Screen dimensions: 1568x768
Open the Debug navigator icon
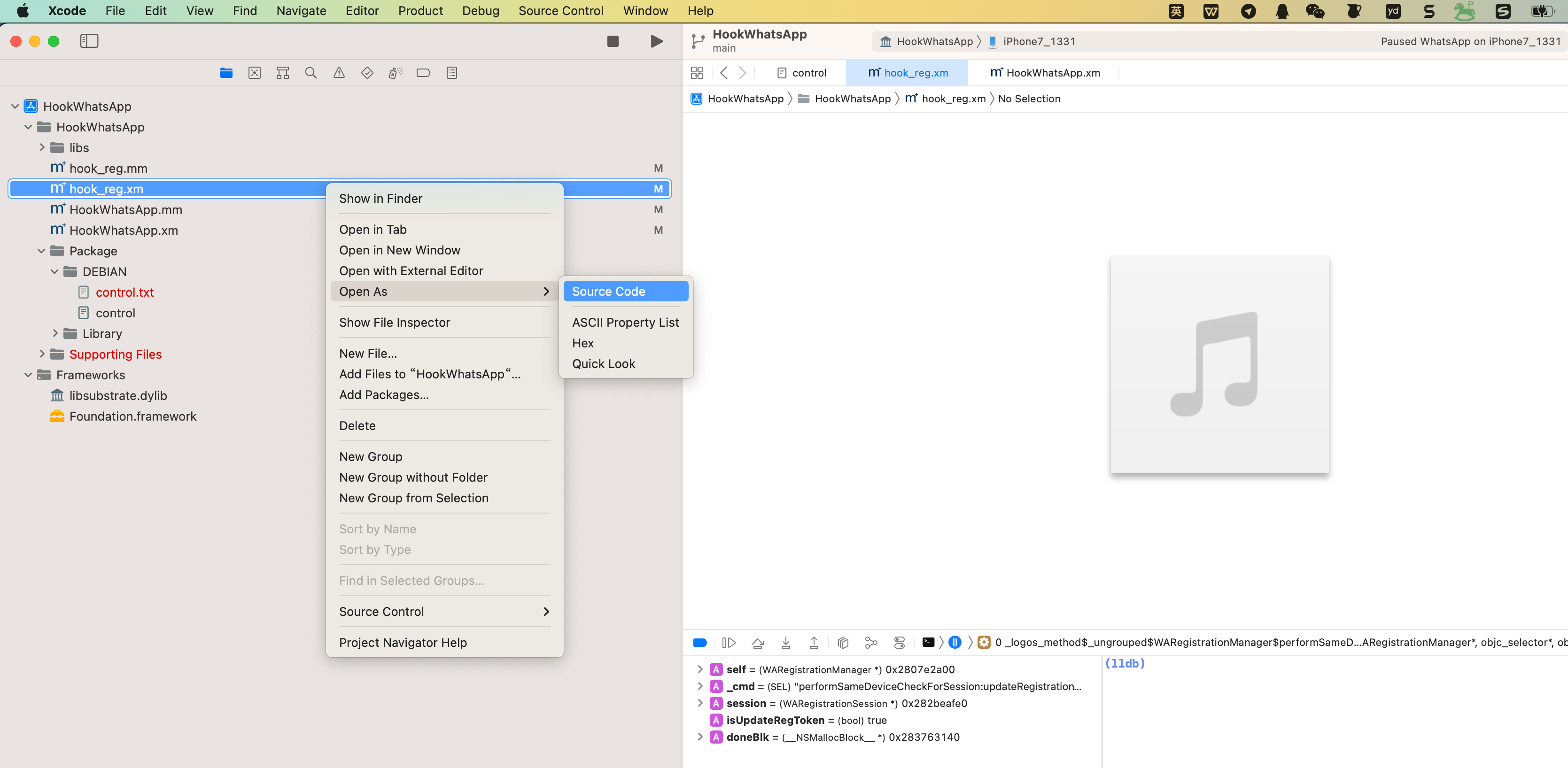click(395, 73)
